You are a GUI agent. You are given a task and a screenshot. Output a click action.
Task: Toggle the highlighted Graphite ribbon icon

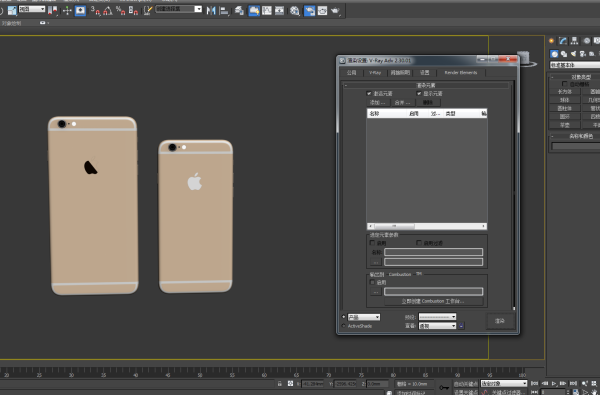coord(254,11)
